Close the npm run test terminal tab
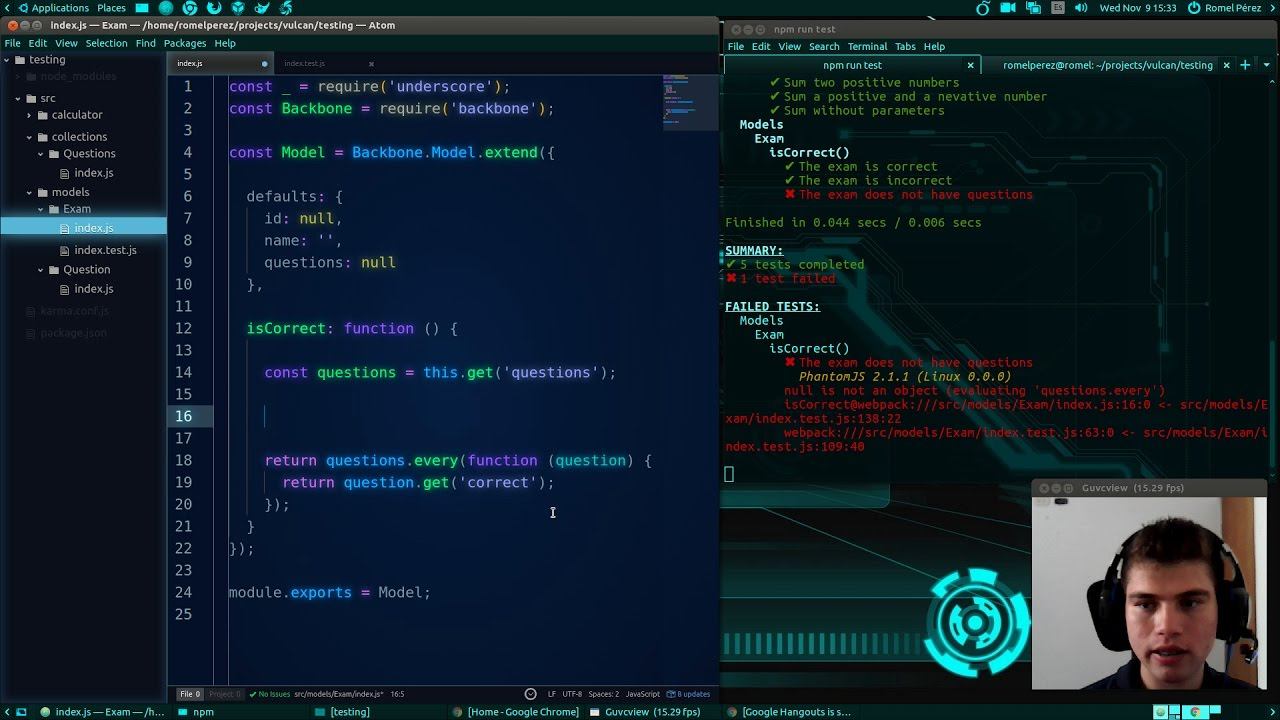The image size is (1280, 720). coord(970,65)
